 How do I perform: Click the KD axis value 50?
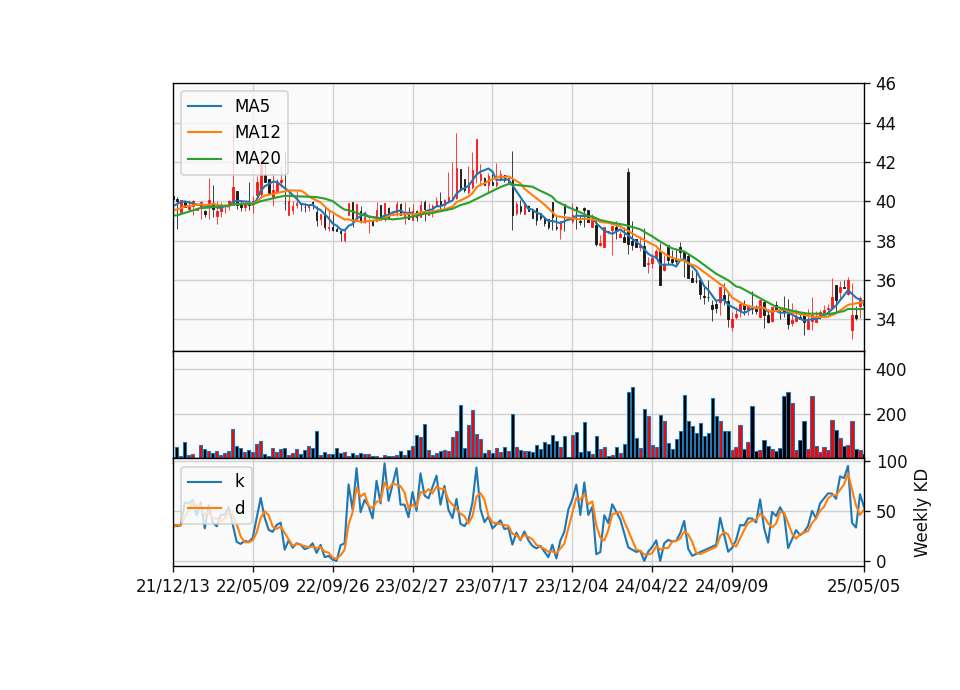point(885,512)
